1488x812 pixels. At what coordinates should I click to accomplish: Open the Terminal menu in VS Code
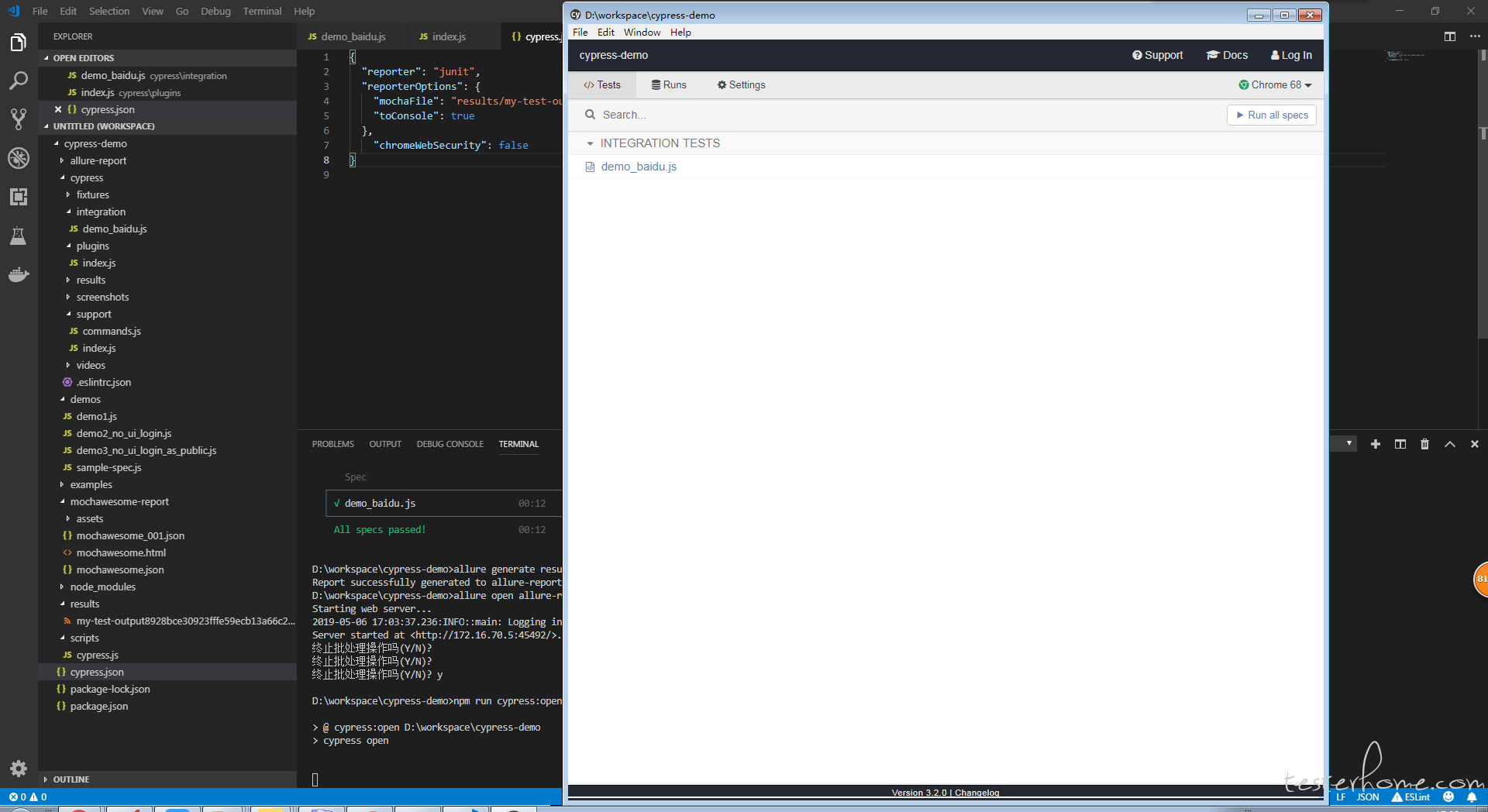pos(262,11)
